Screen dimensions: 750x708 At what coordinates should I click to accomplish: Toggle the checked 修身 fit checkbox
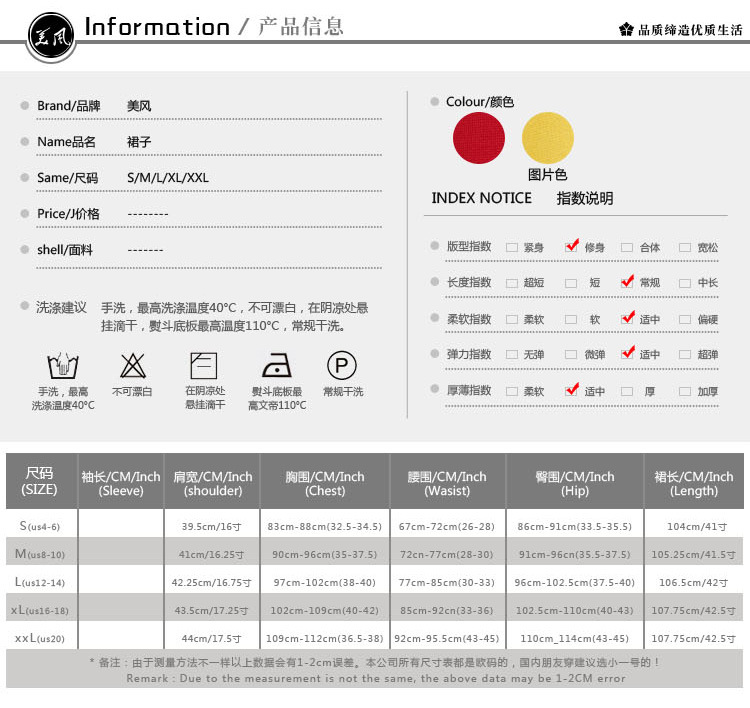(572, 246)
